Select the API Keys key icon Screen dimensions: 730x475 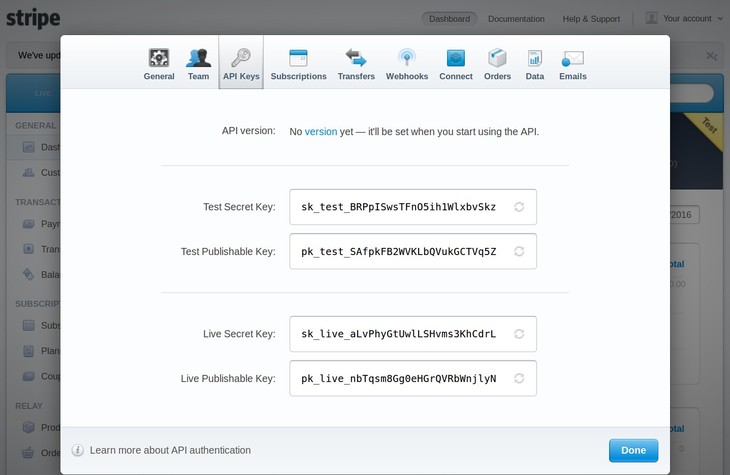241,58
